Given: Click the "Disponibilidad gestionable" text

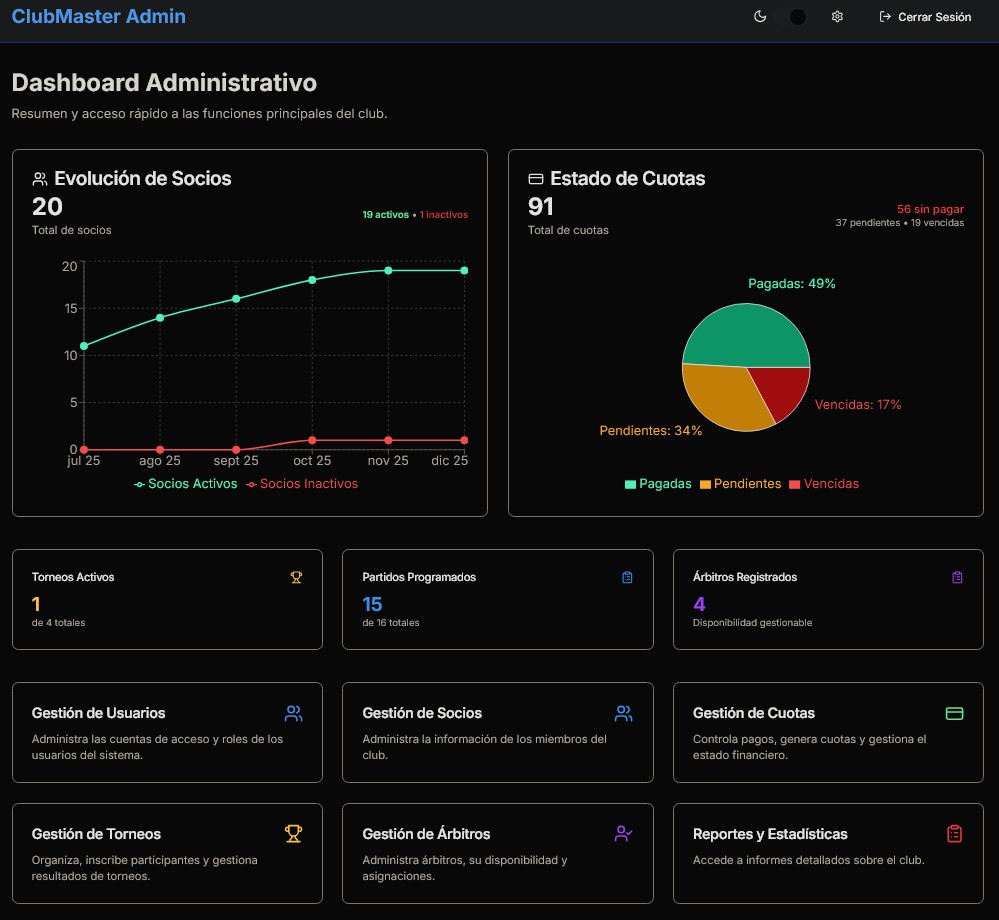Looking at the screenshot, I should coord(752,622).
